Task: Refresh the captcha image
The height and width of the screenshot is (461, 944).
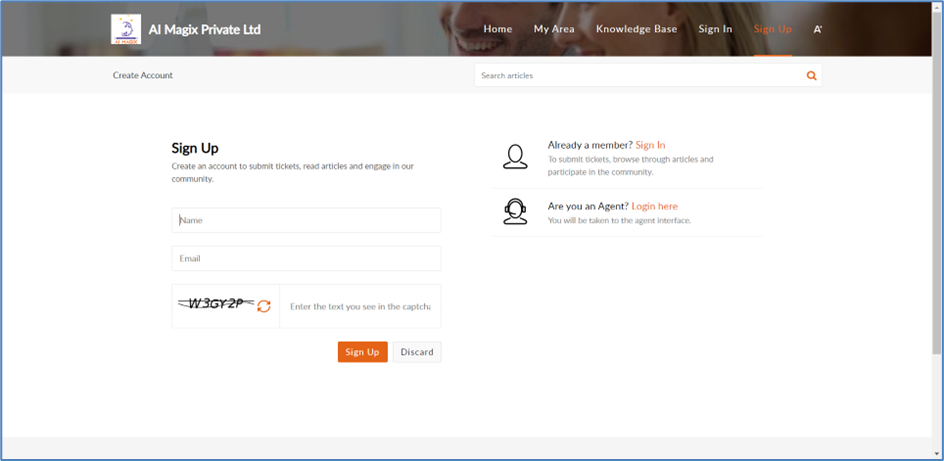Action: click(264, 306)
